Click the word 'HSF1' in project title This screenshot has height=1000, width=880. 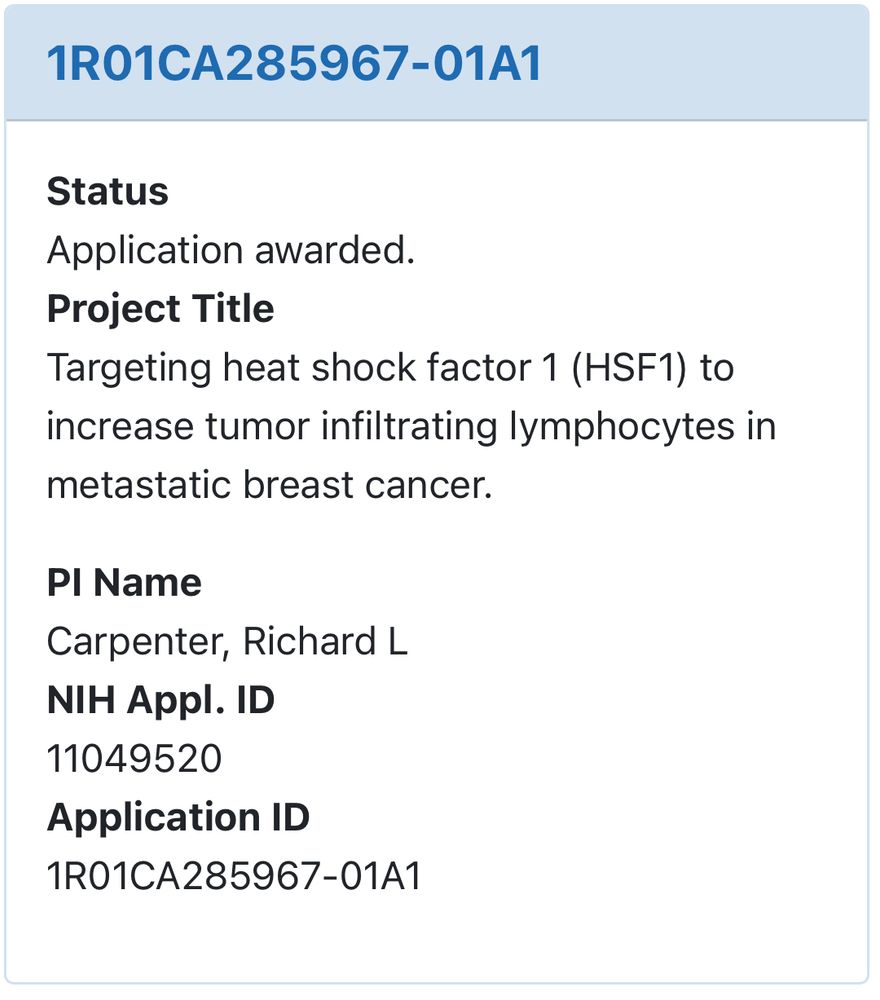click(x=628, y=368)
